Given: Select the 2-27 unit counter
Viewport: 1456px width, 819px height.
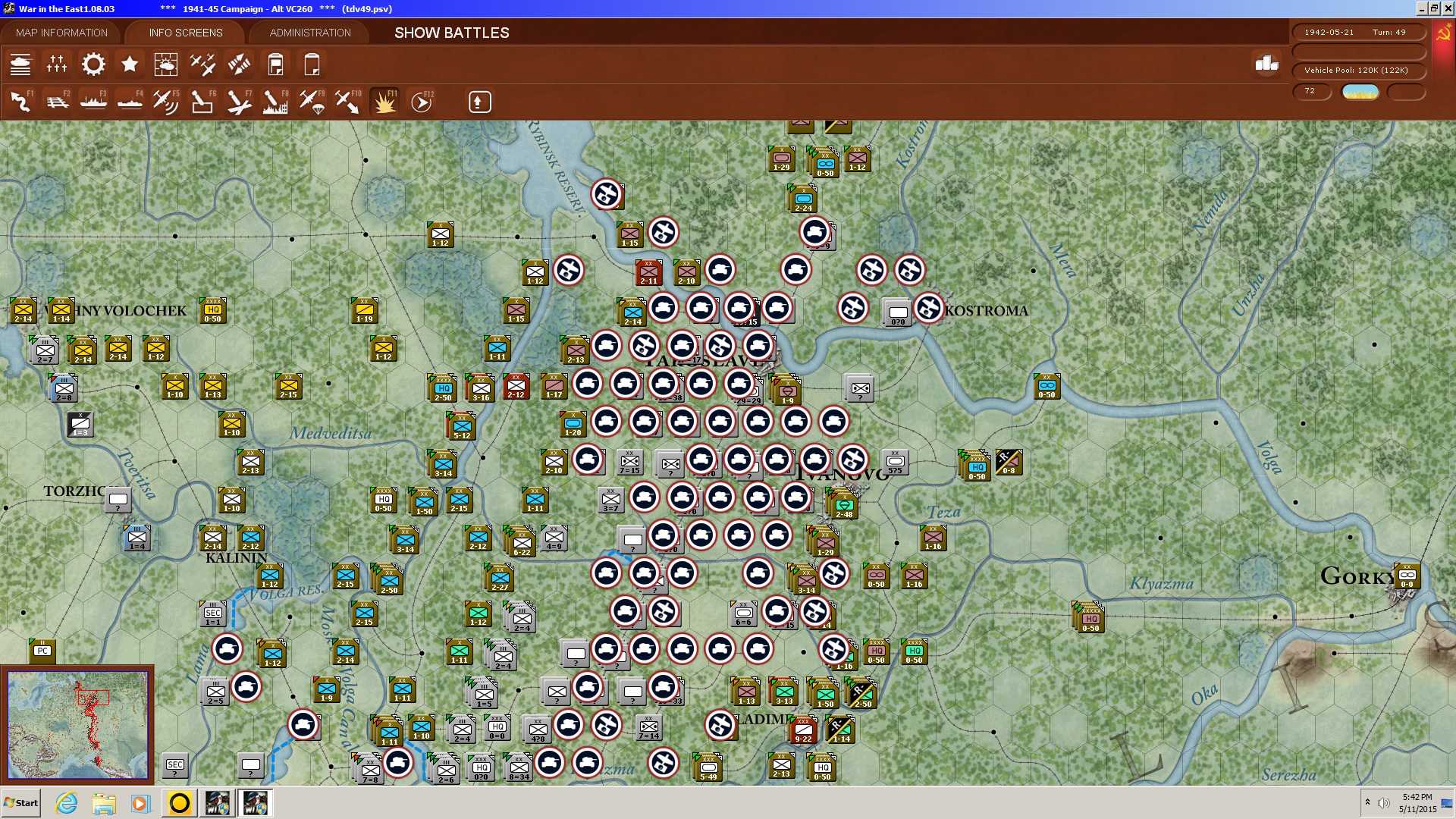Looking at the screenshot, I should pyautogui.click(x=500, y=579).
